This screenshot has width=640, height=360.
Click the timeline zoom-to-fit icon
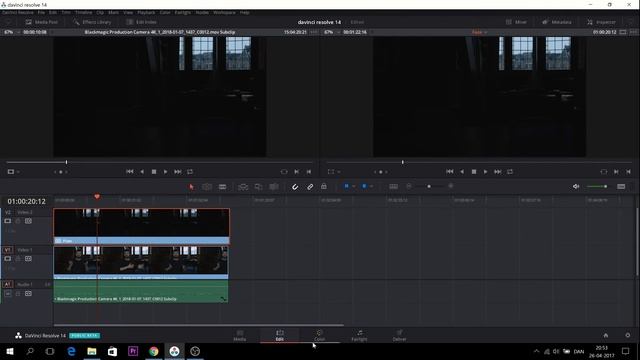click(x=393, y=187)
